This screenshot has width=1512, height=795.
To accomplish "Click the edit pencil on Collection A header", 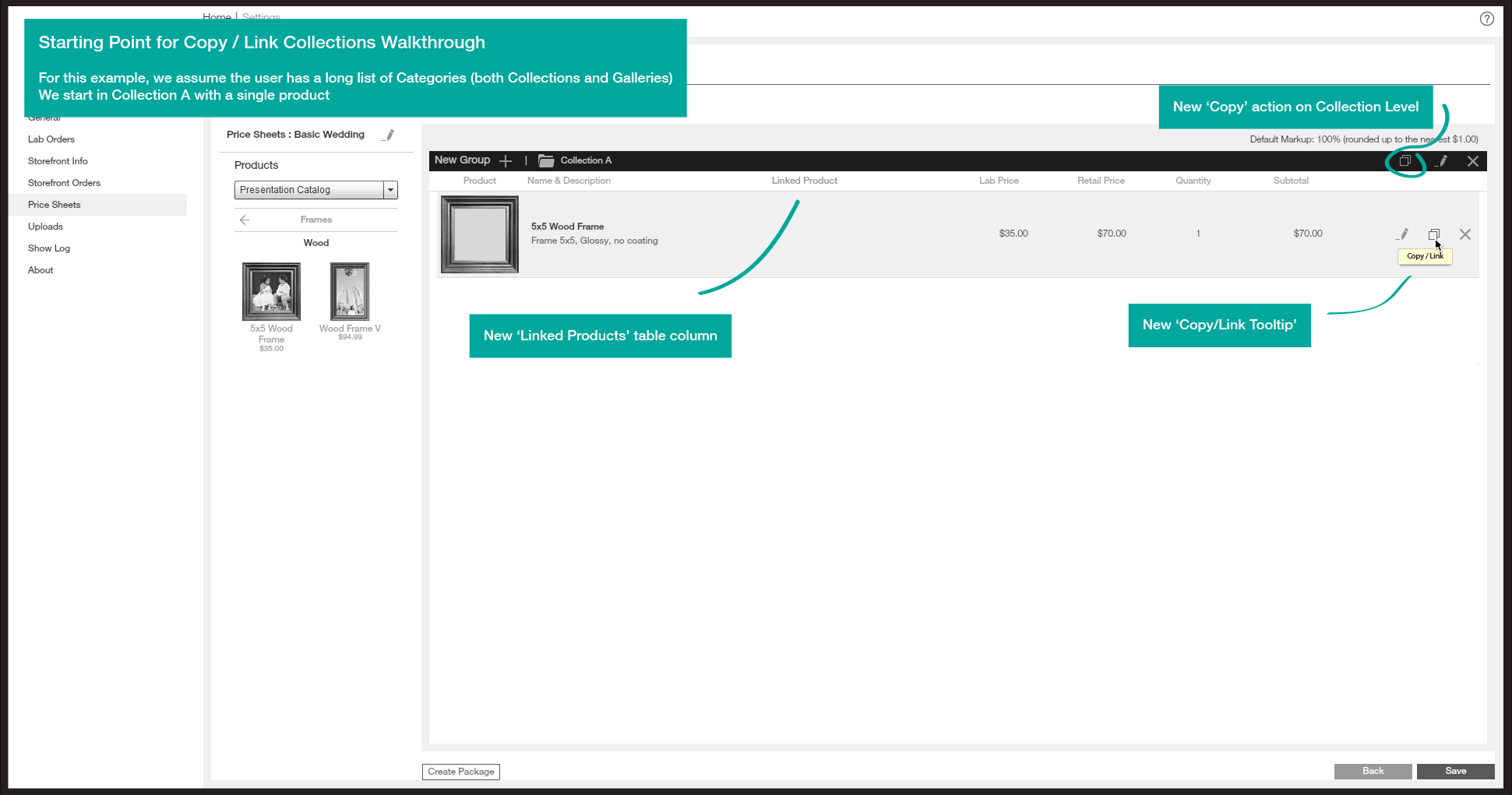I will click(1442, 161).
